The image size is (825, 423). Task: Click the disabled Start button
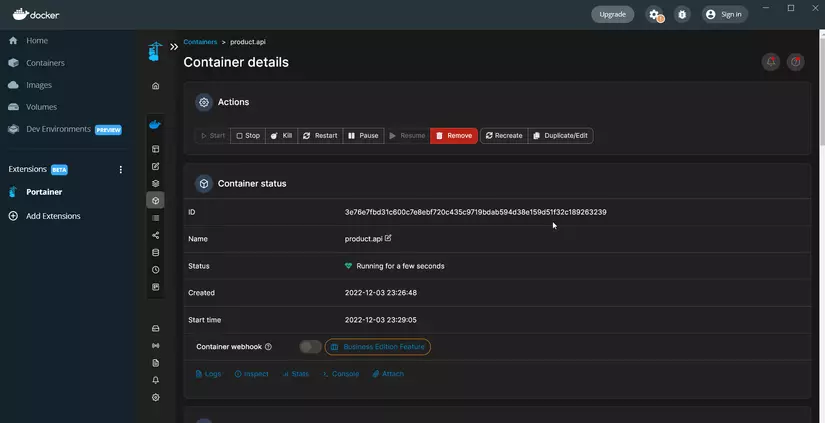[x=213, y=136]
